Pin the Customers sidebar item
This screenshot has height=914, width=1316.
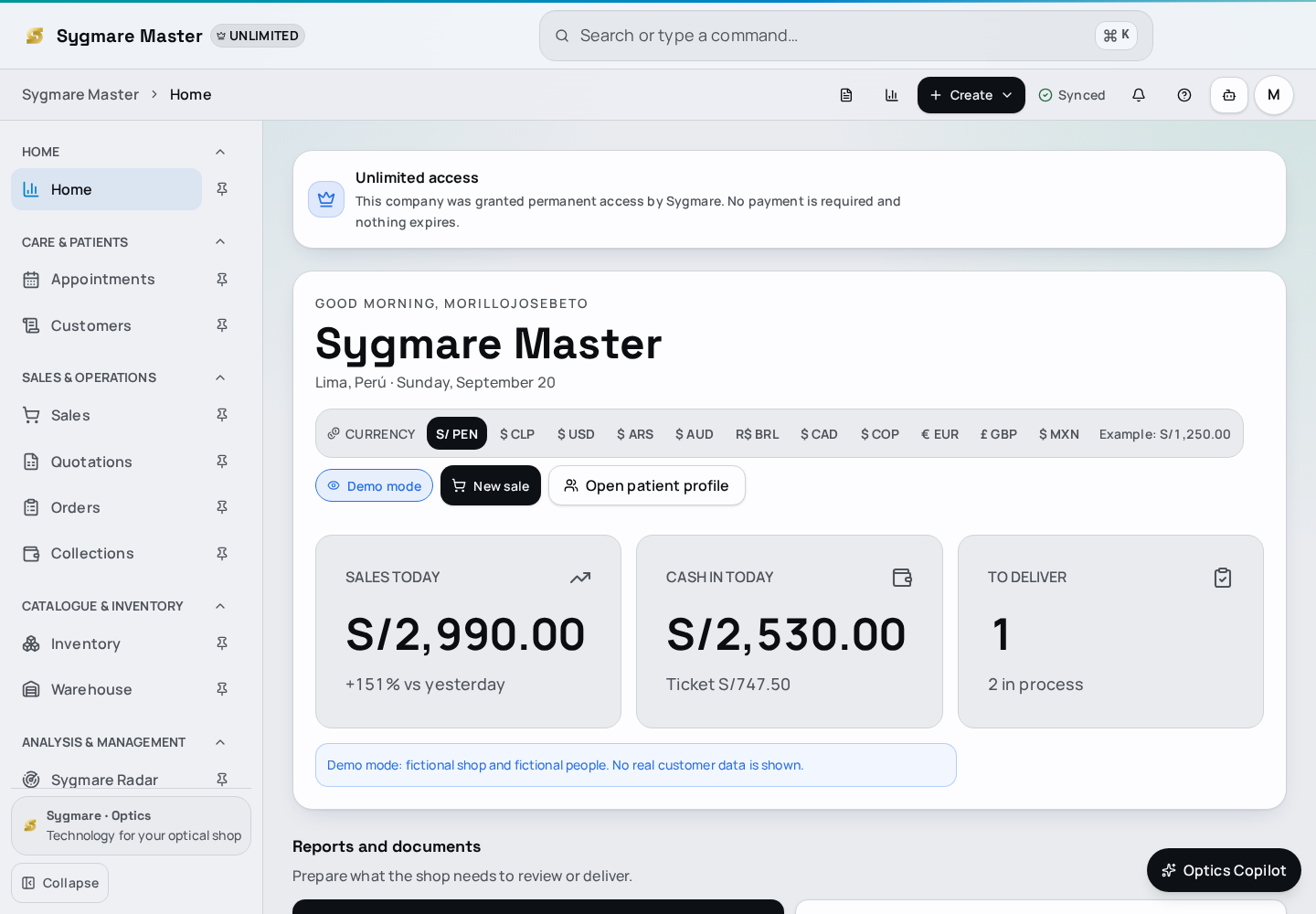tap(222, 325)
